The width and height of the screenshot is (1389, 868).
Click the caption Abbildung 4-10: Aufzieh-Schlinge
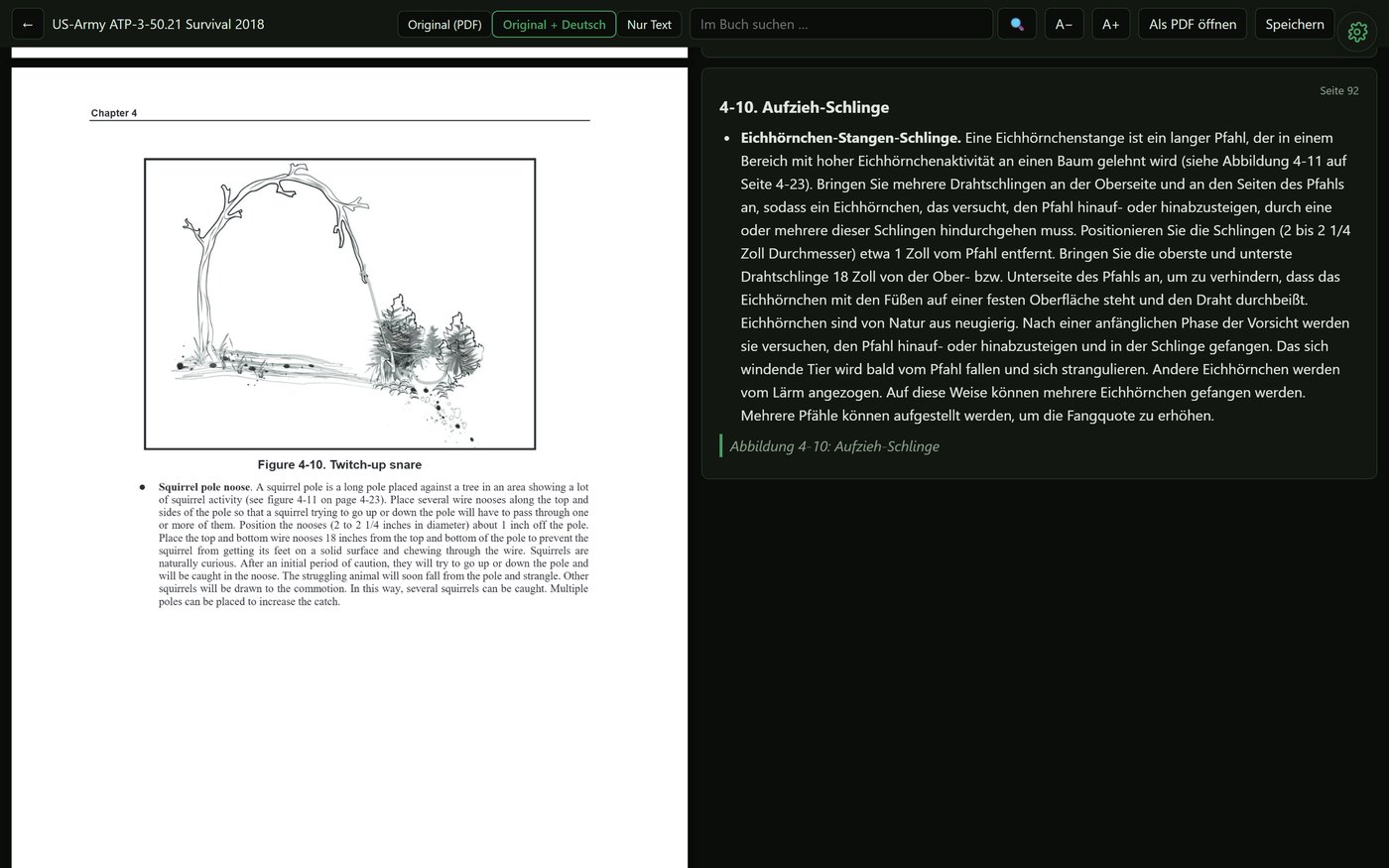point(834,446)
